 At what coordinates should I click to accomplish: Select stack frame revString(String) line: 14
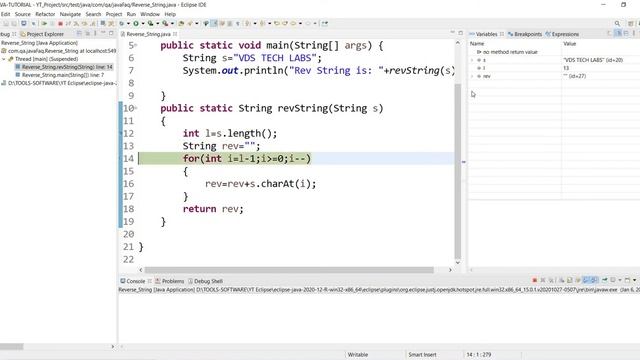point(64,67)
